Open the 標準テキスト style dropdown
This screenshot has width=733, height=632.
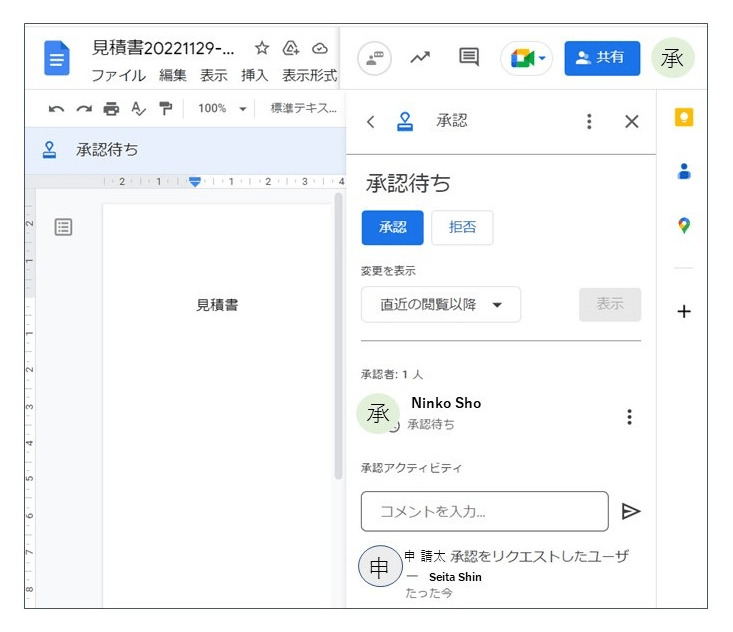point(303,108)
